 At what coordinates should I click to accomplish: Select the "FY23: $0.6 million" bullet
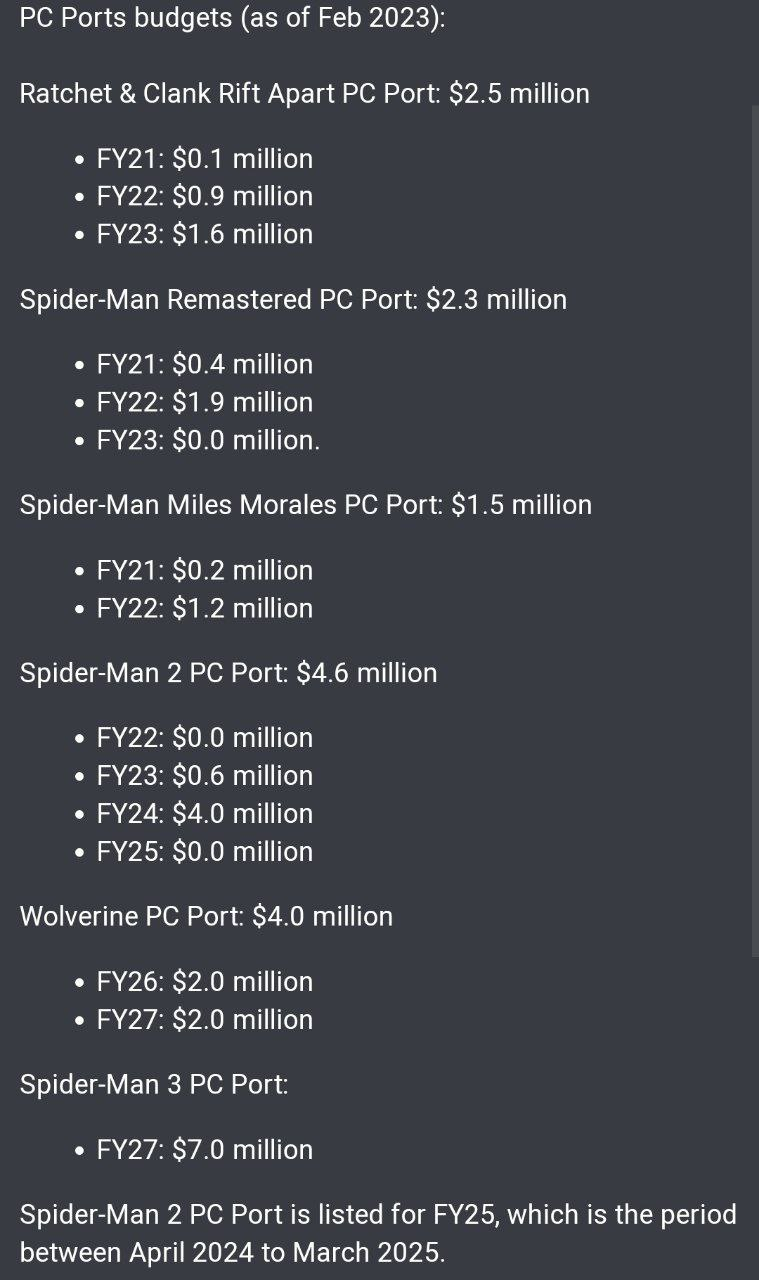[x=204, y=775]
